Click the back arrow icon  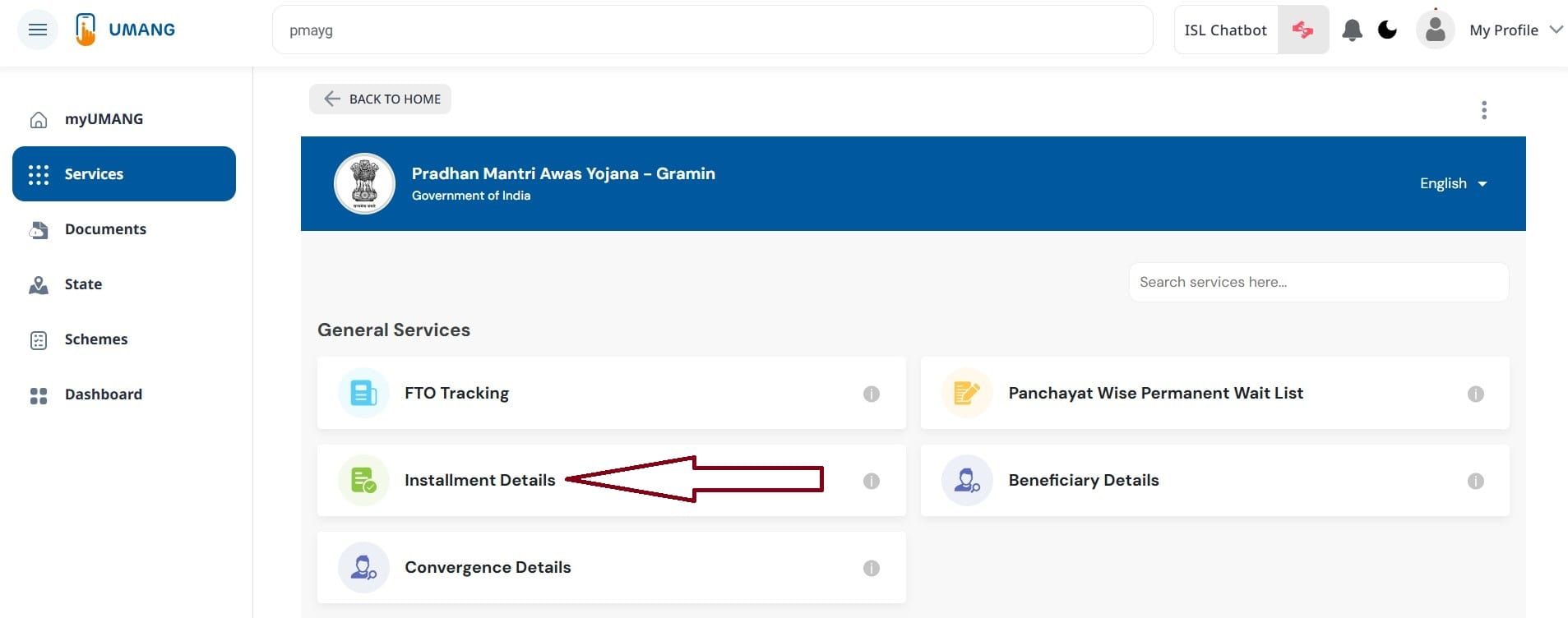(331, 99)
